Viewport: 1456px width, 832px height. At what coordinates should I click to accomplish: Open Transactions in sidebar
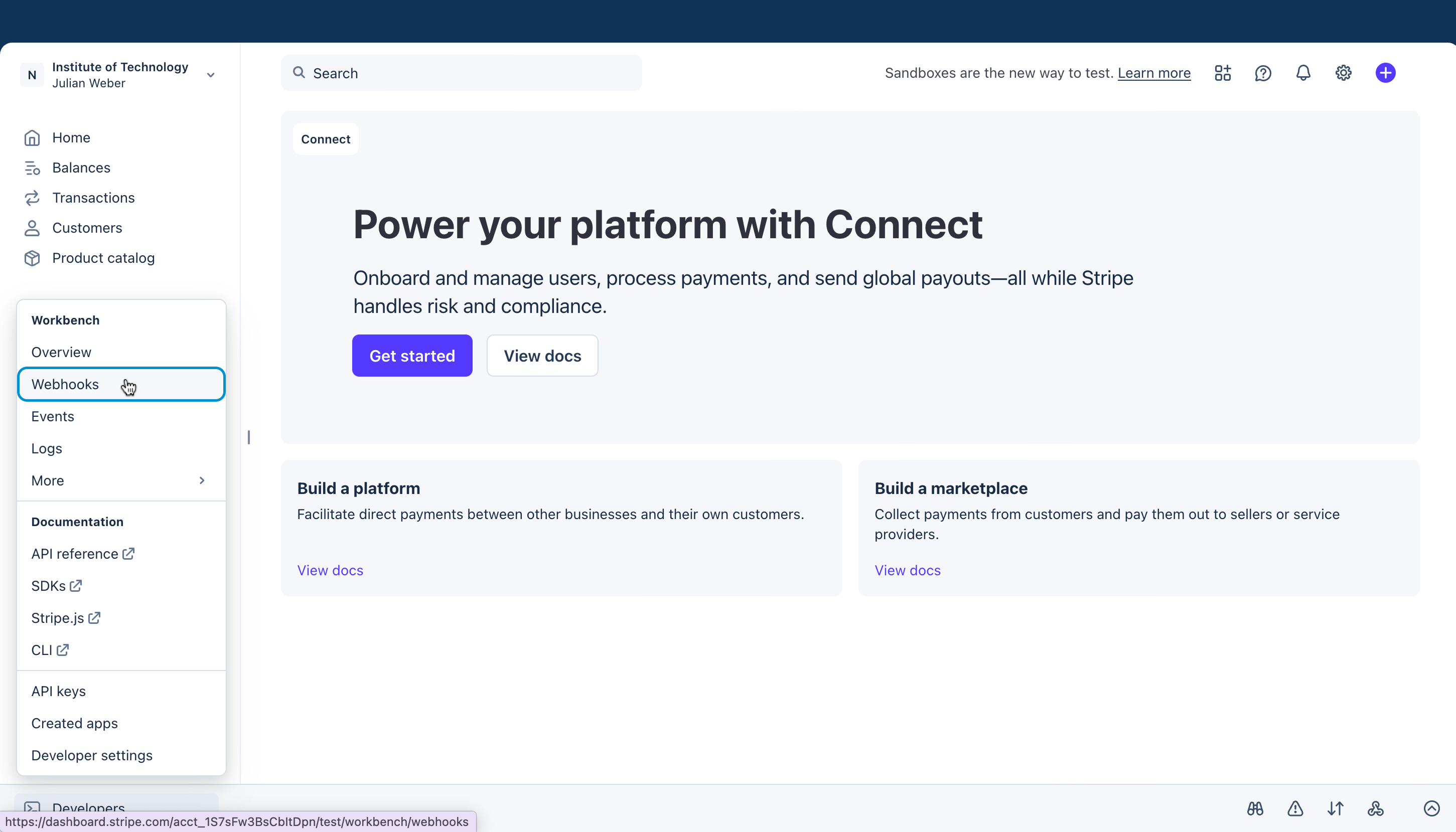[93, 198]
